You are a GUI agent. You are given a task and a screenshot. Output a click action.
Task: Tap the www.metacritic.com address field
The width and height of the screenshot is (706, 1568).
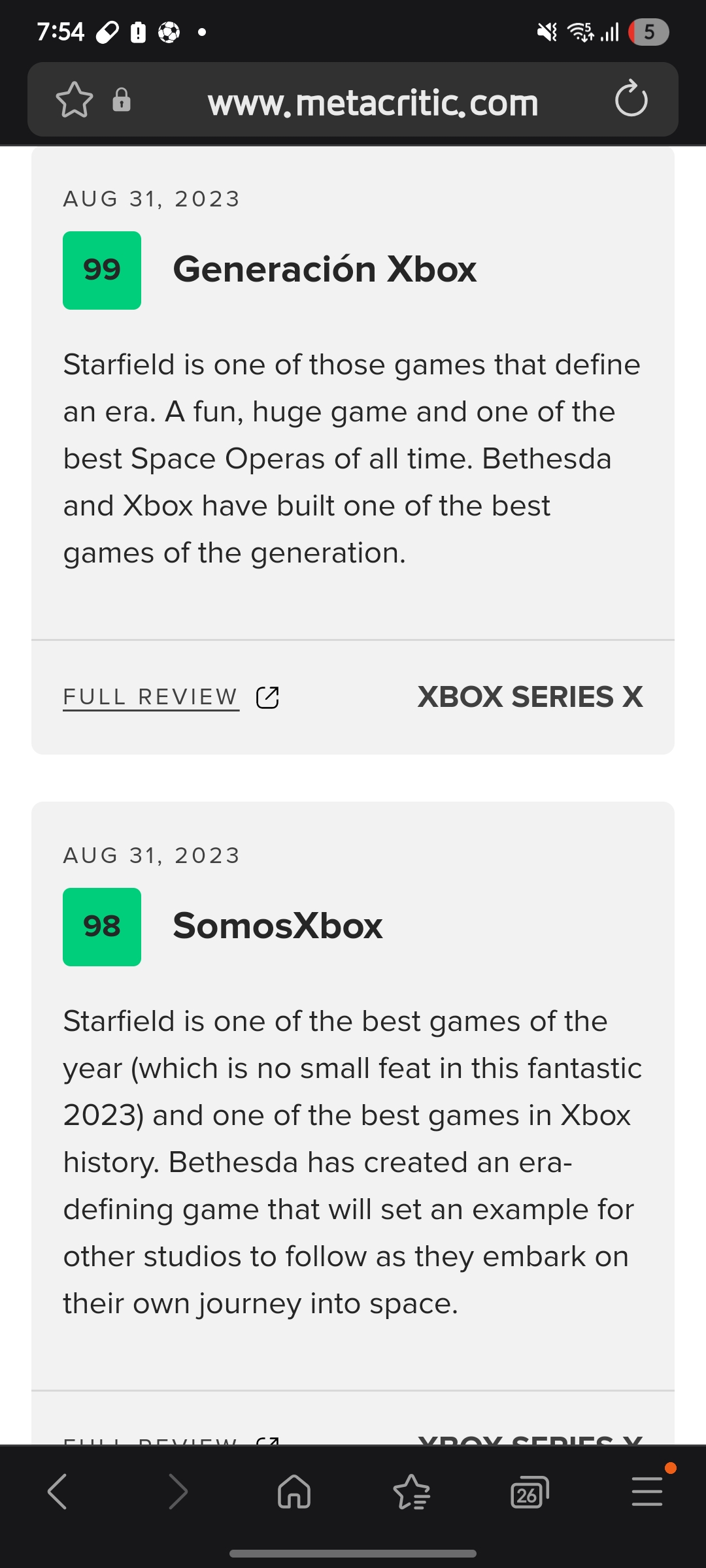[373, 103]
